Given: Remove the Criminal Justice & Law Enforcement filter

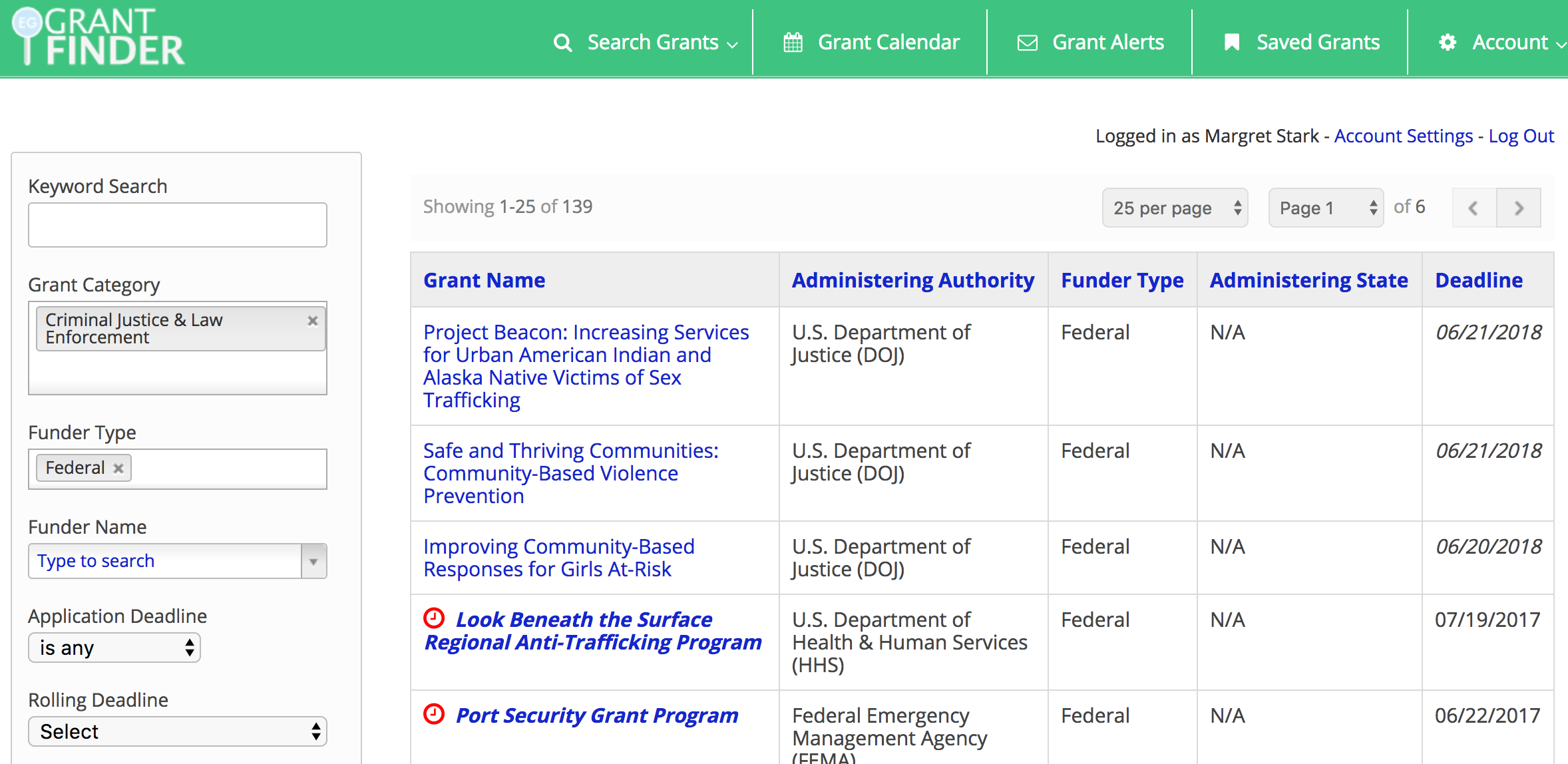Looking at the screenshot, I should tap(312, 320).
